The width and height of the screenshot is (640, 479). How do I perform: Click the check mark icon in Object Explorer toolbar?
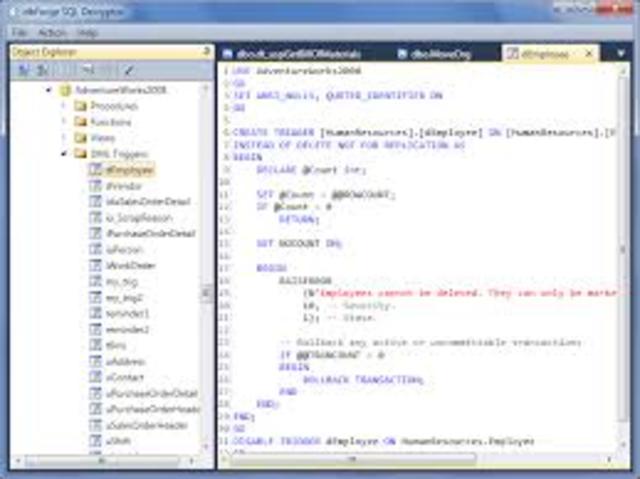129,70
